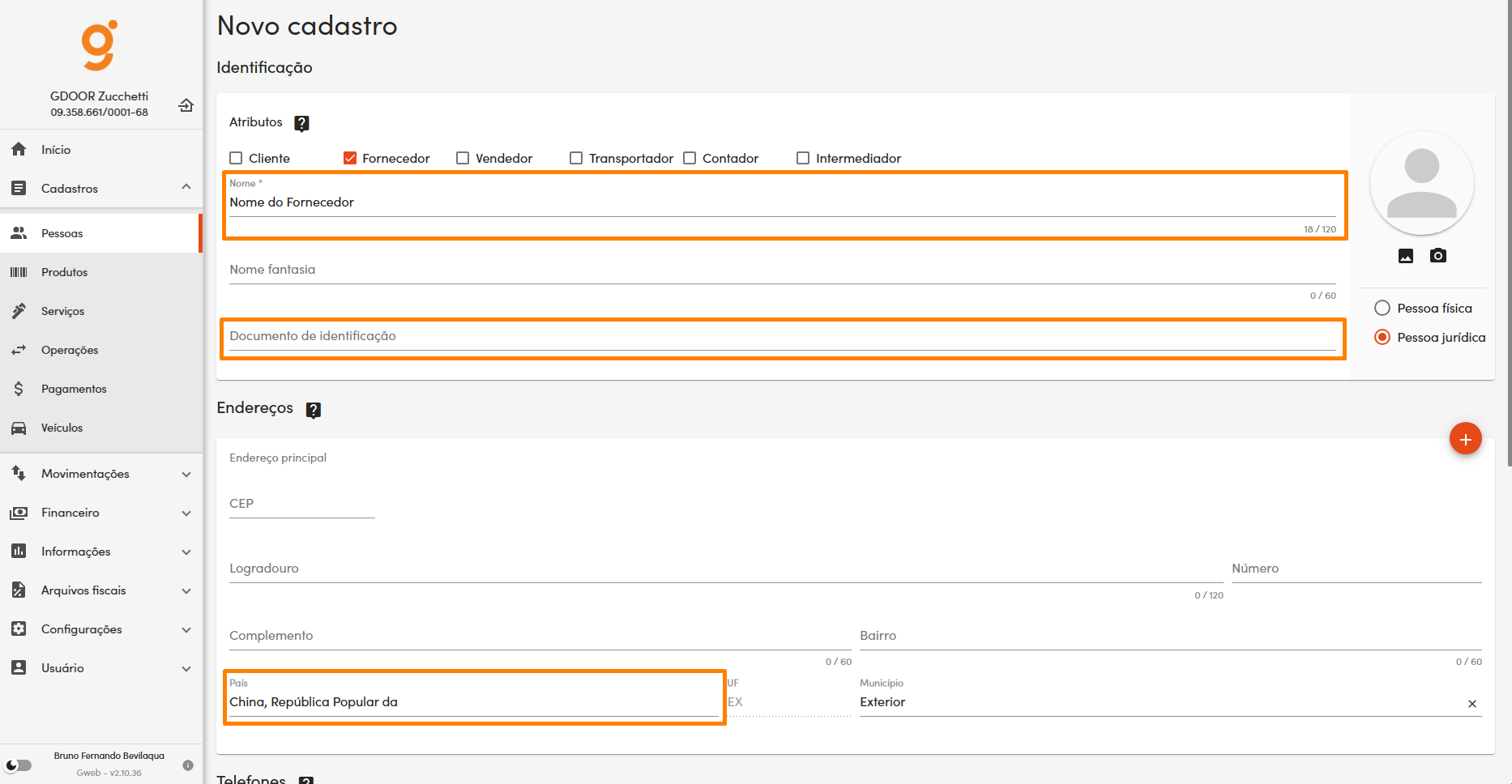Click the page vertical scrollbar
1512x784 pixels.
[1509, 233]
